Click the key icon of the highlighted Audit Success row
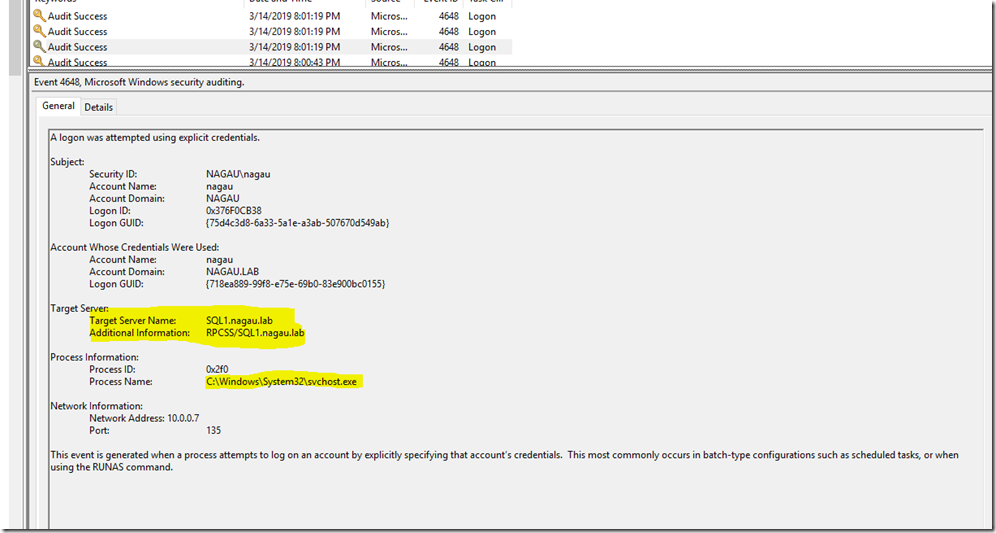 39,46
